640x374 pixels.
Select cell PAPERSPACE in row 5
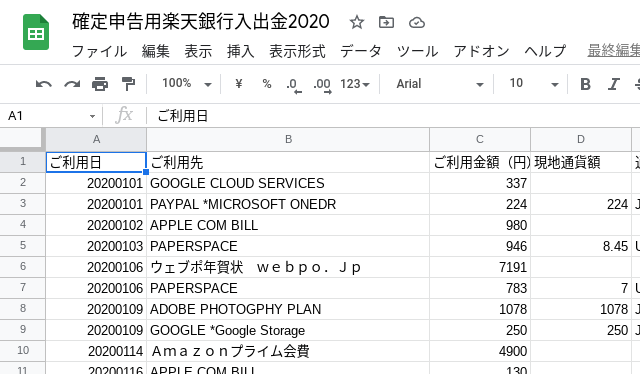click(288, 246)
